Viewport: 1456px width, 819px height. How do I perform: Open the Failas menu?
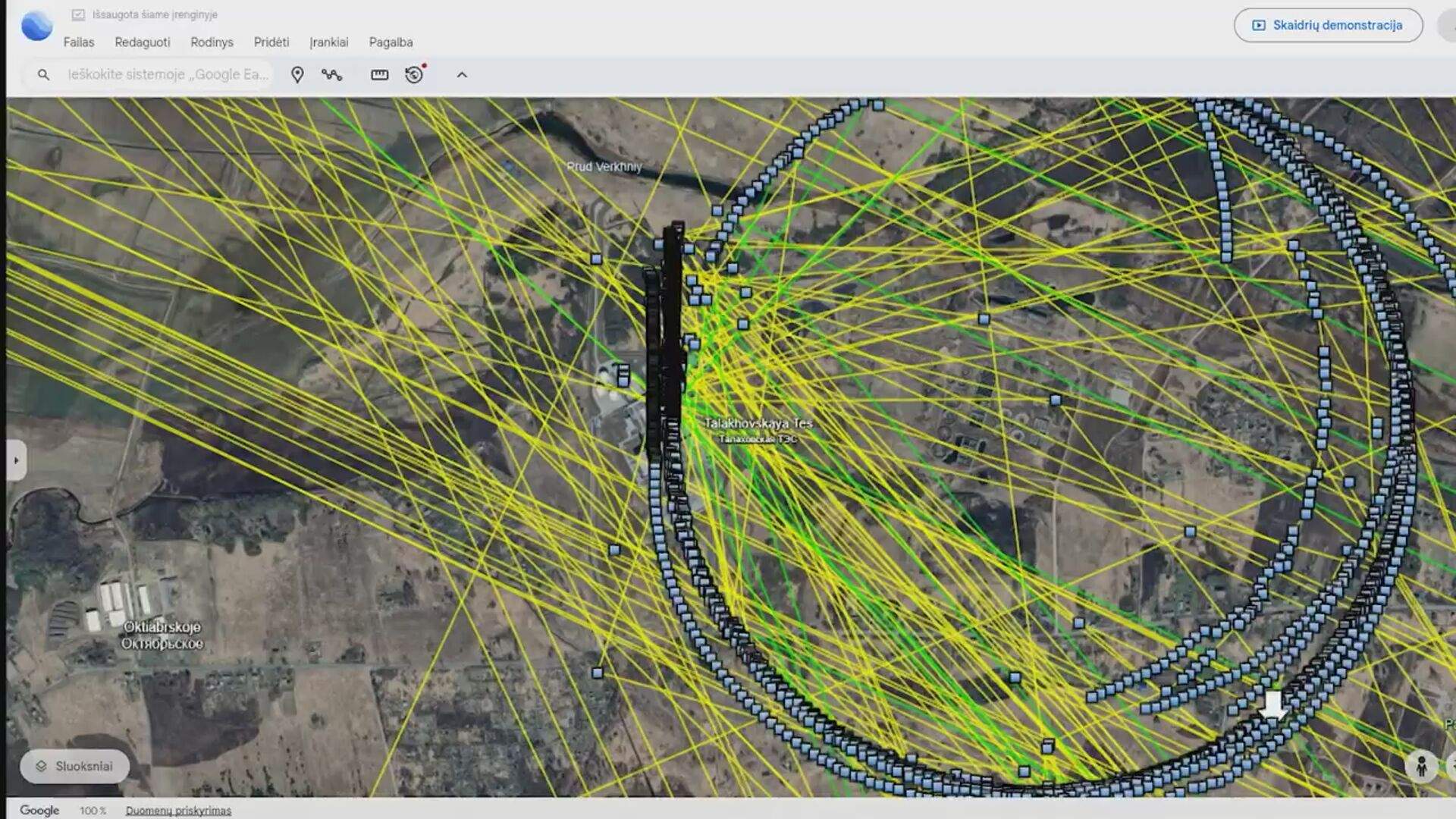pyautogui.click(x=79, y=42)
